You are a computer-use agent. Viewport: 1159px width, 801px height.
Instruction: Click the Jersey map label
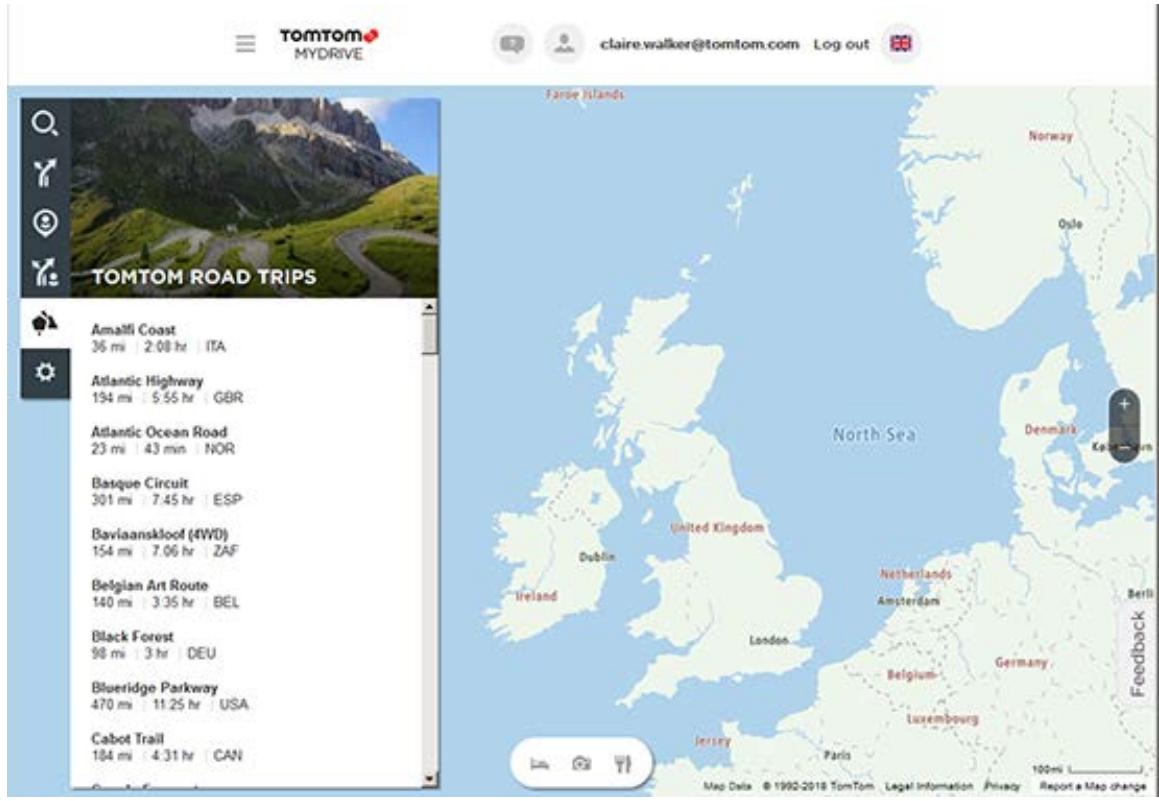[x=713, y=740]
